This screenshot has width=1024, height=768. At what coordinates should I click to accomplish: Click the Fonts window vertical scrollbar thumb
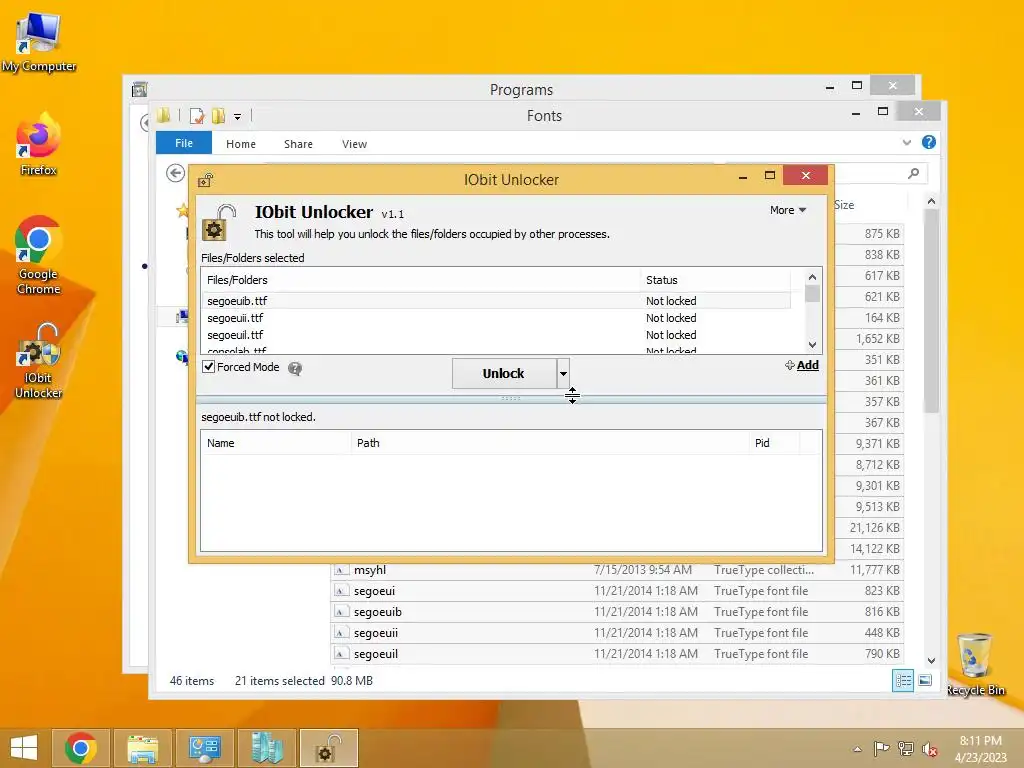(x=932, y=310)
